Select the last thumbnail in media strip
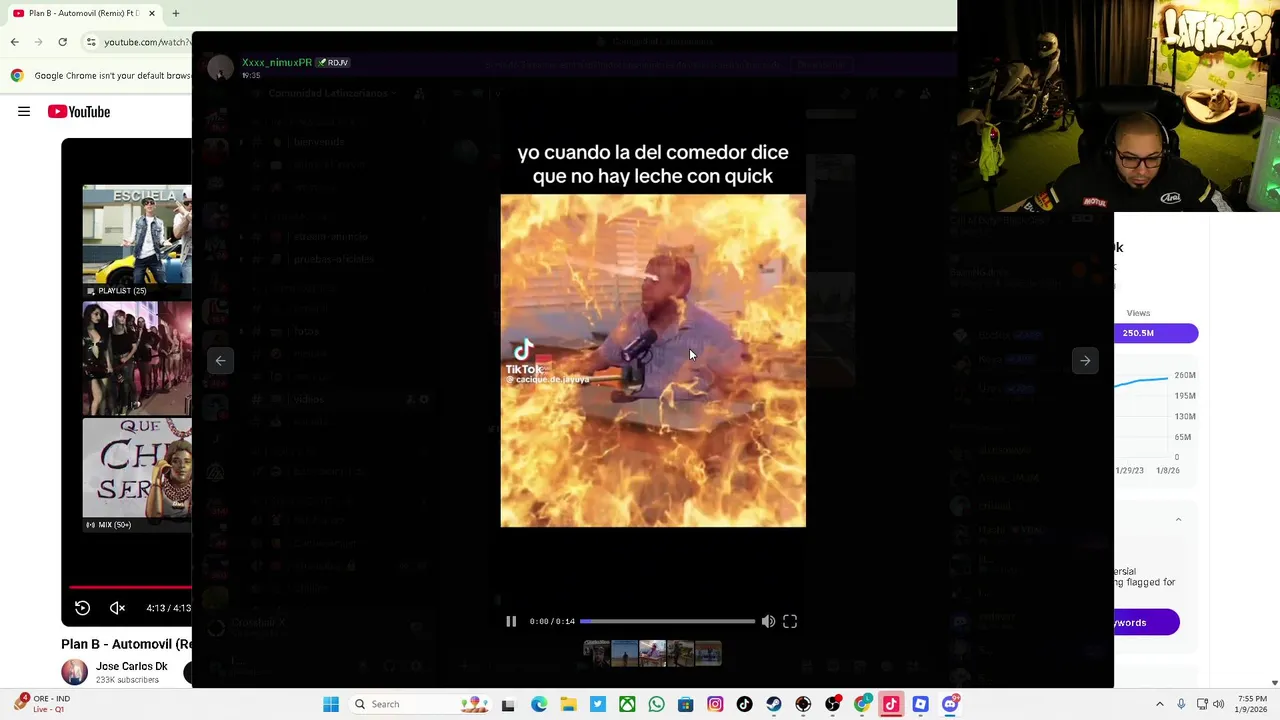This screenshot has width=1280, height=720. coord(708,653)
